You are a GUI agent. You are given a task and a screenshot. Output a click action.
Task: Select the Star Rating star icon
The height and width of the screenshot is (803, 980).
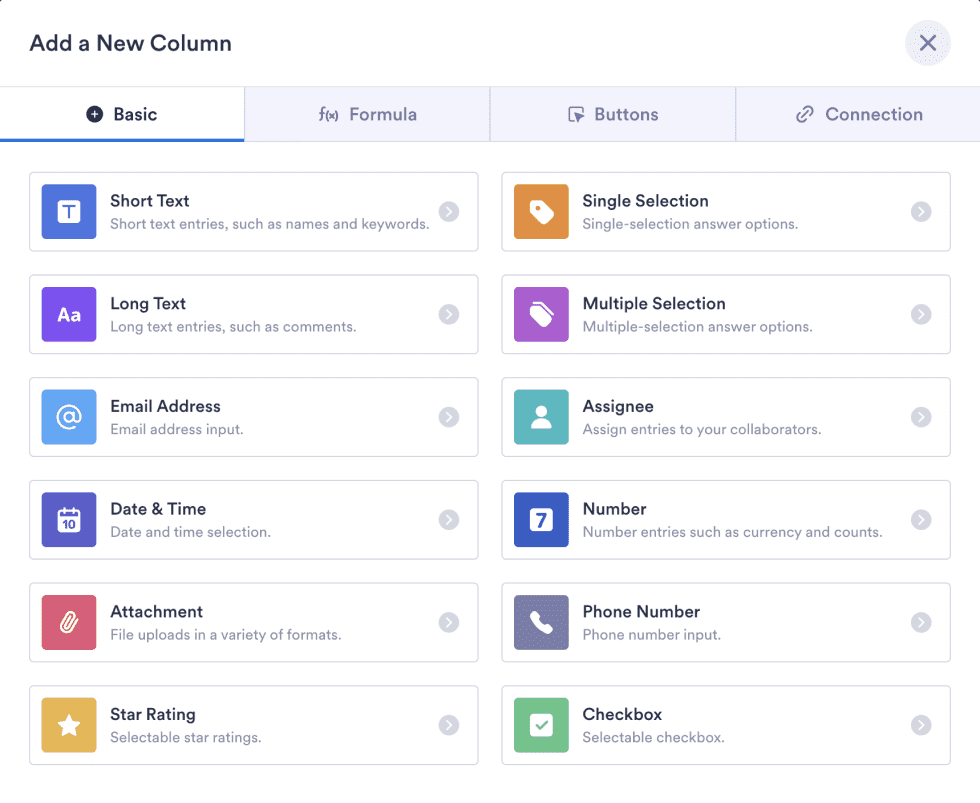(x=69, y=725)
